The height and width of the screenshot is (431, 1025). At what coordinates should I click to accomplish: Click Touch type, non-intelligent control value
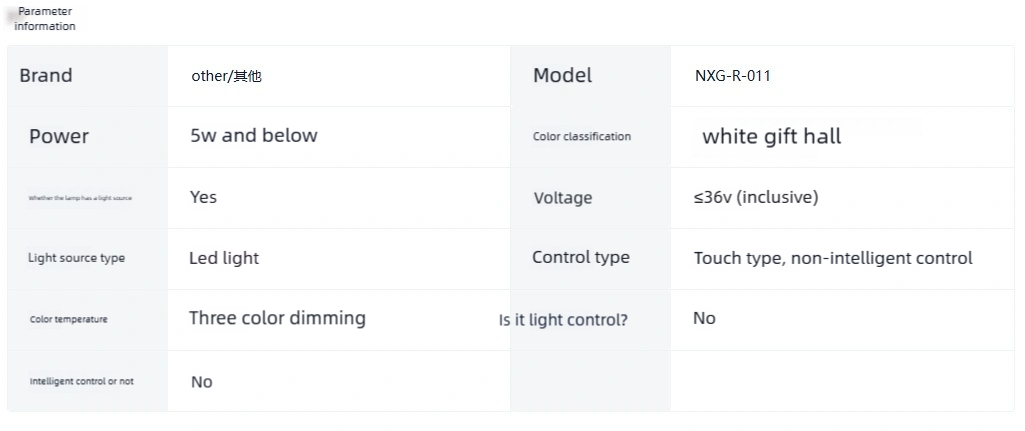pos(833,258)
